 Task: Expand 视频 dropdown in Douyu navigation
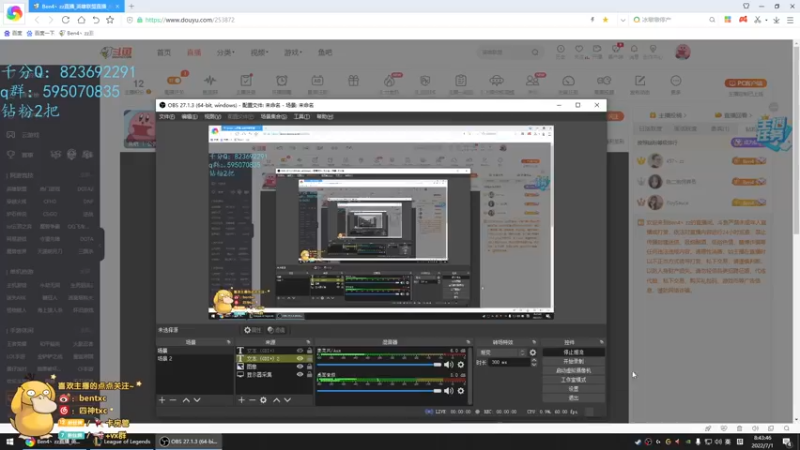259,52
